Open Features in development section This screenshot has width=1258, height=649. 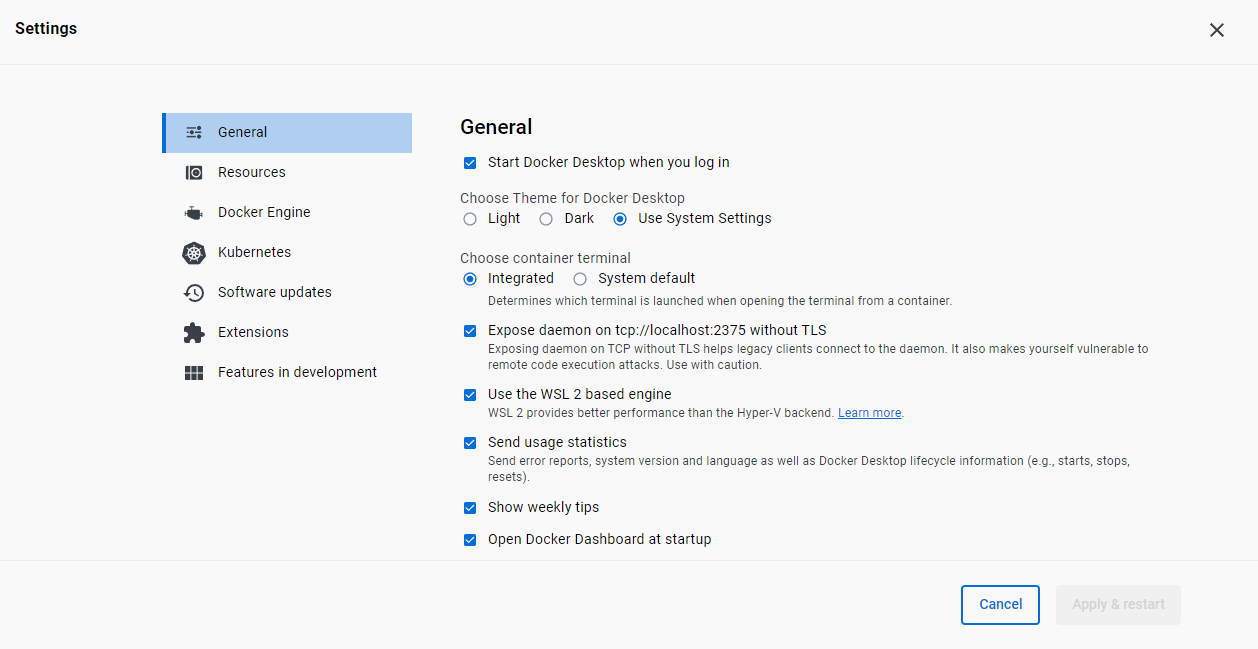(287, 372)
